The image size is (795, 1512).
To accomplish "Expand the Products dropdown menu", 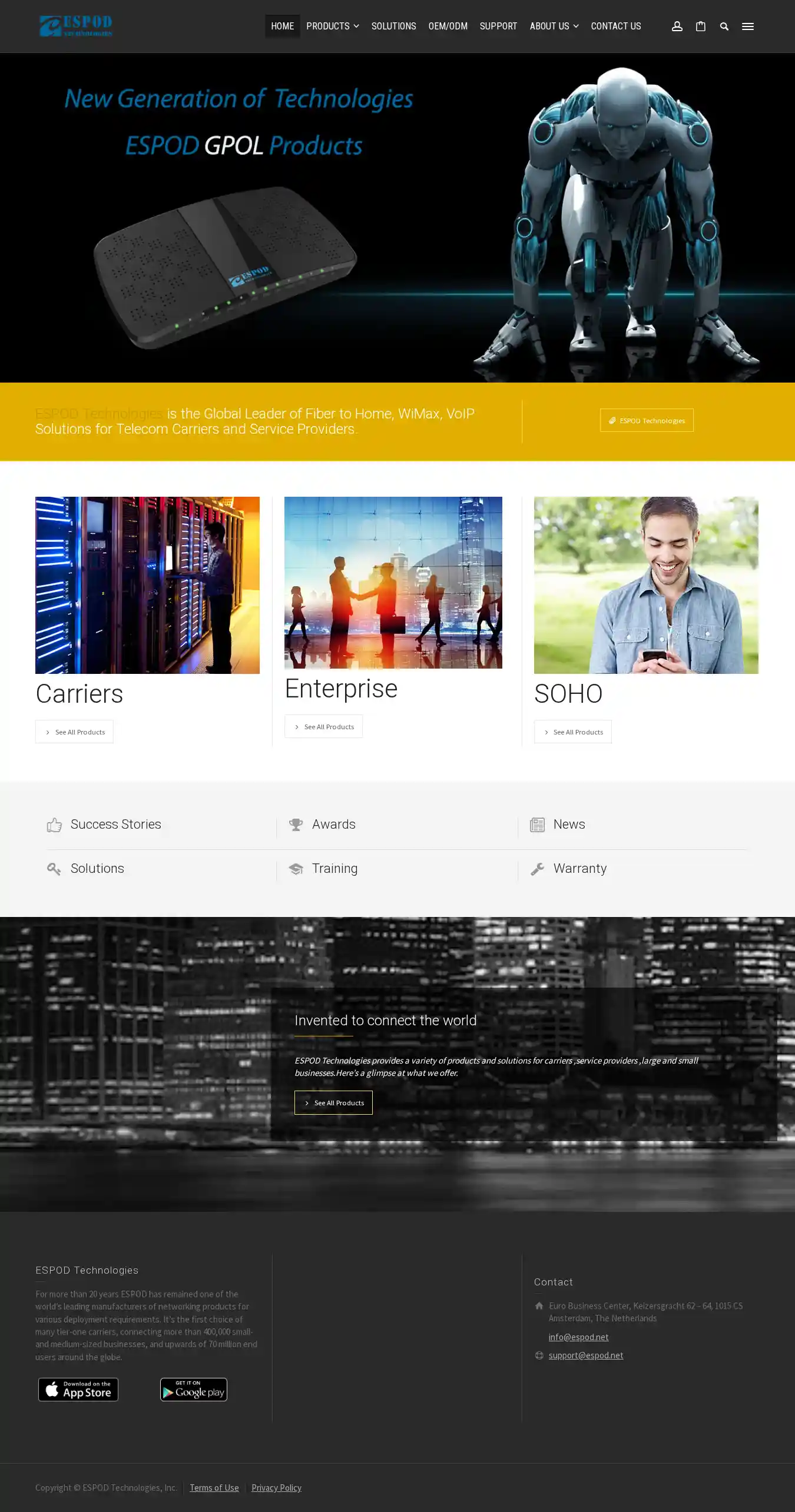I will pos(332,26).
